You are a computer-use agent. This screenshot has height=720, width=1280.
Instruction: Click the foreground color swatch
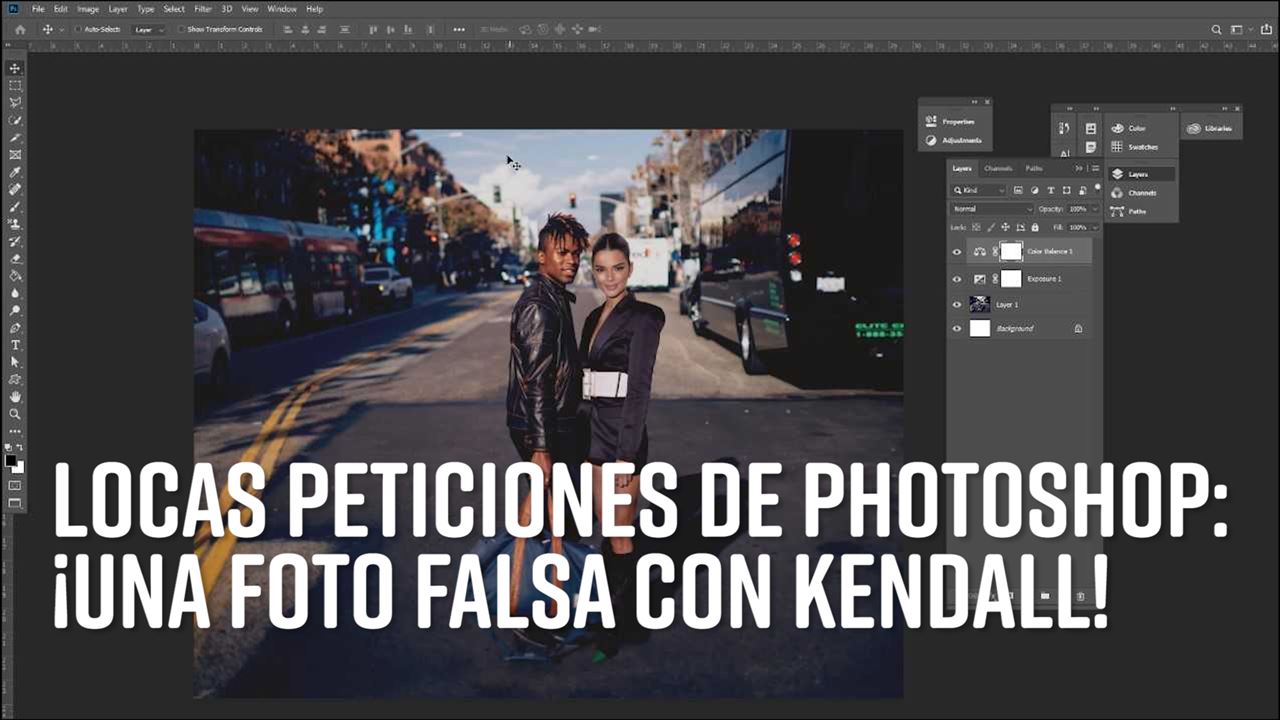(11, 460)
